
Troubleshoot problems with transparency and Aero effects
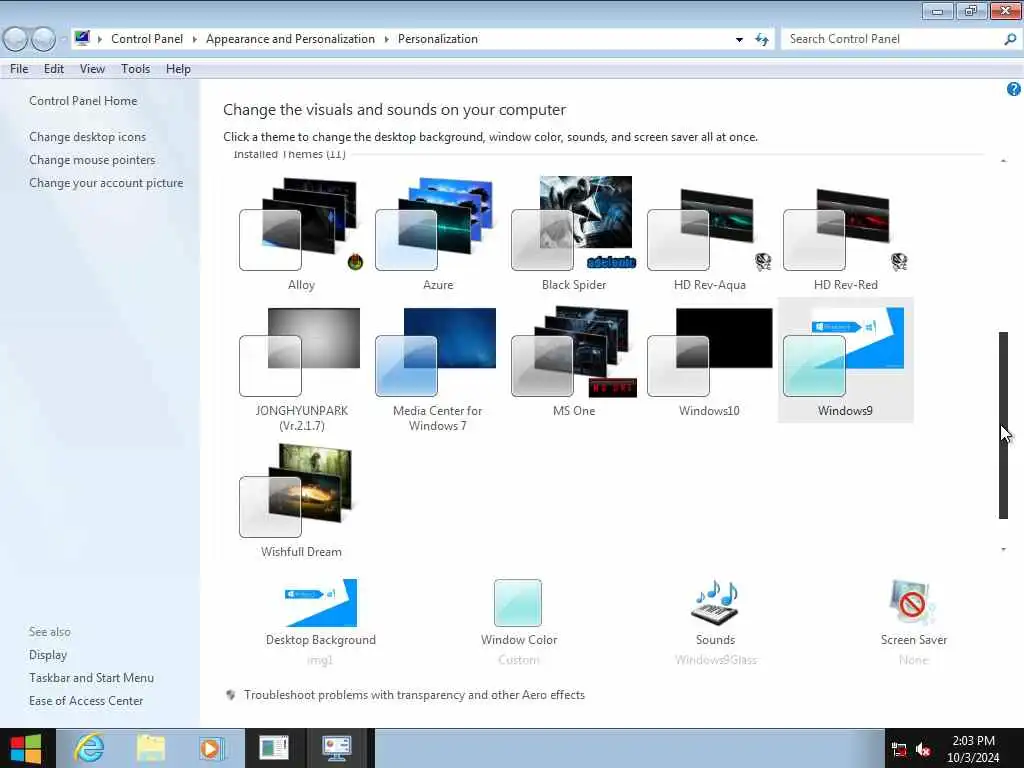(x=414, y=695)
